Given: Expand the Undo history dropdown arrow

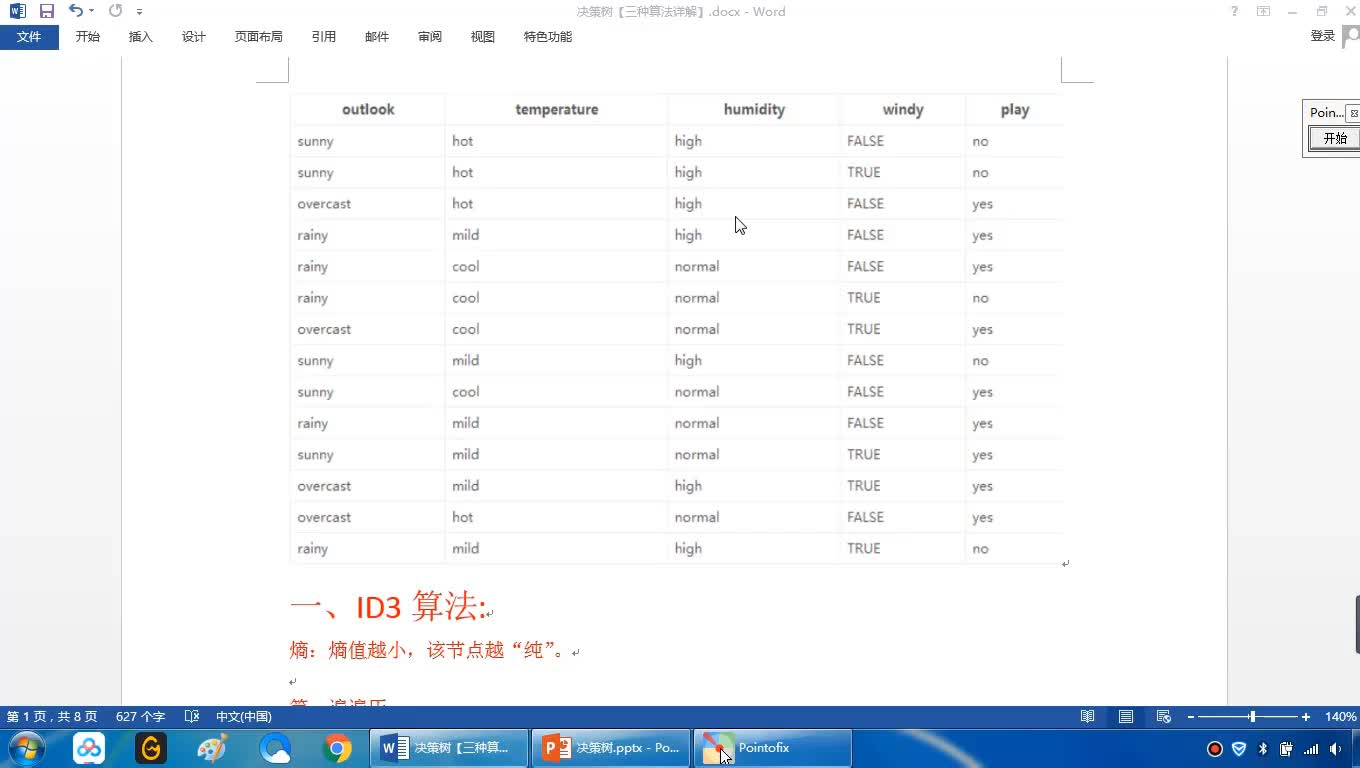Looking at the screenshot, I should click(91, 11).
